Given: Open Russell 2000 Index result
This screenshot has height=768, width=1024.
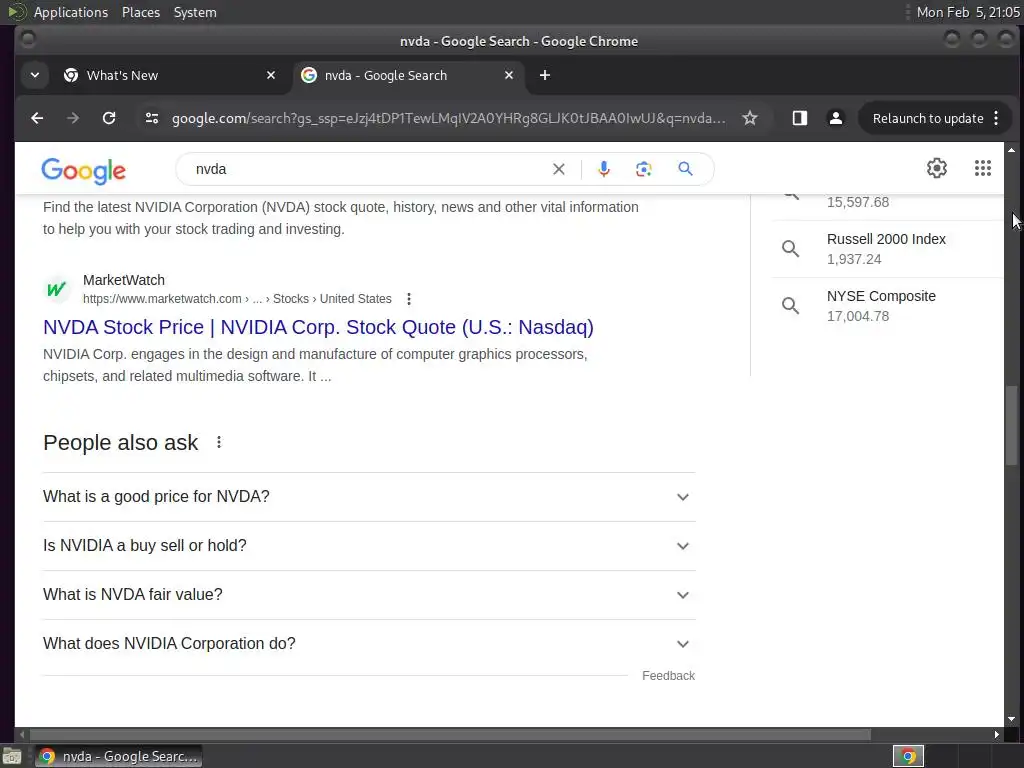Looking at the screenshot, I should 886,249.
